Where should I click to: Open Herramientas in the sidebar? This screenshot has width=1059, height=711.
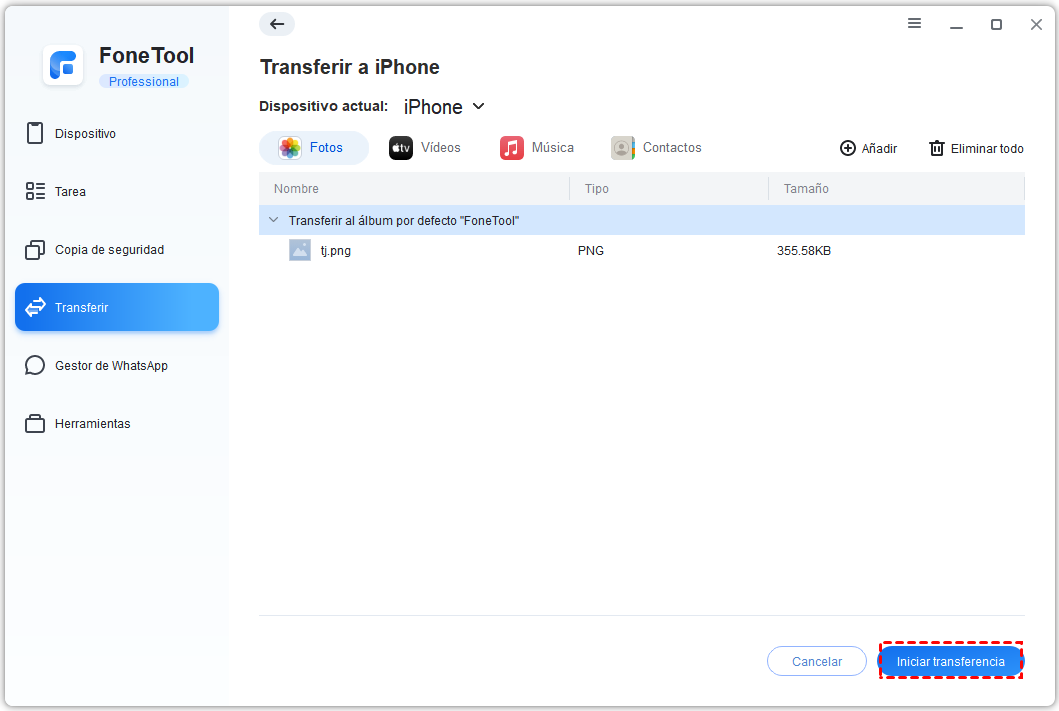click(92, 424)
